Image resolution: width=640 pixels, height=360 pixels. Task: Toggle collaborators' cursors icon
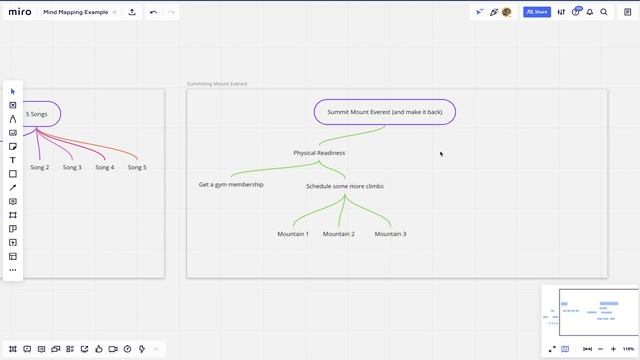(480, 12)
